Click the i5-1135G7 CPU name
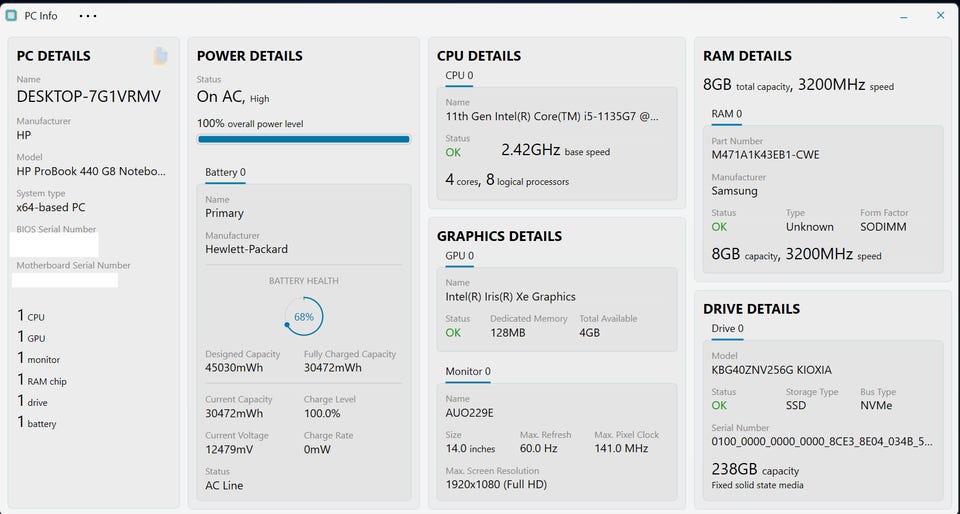This screenshot has height=514, width=960. click(x=552, y=116)
